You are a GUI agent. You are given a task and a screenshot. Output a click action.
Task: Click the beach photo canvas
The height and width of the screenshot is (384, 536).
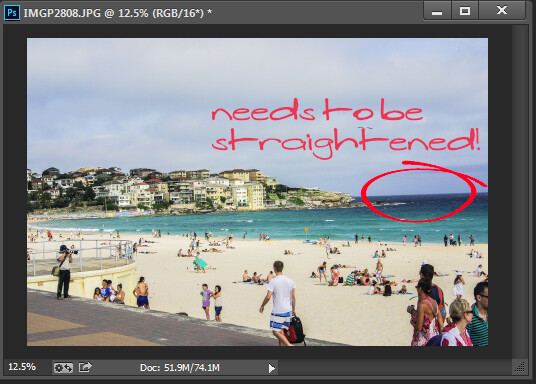[x=257, y=192]
